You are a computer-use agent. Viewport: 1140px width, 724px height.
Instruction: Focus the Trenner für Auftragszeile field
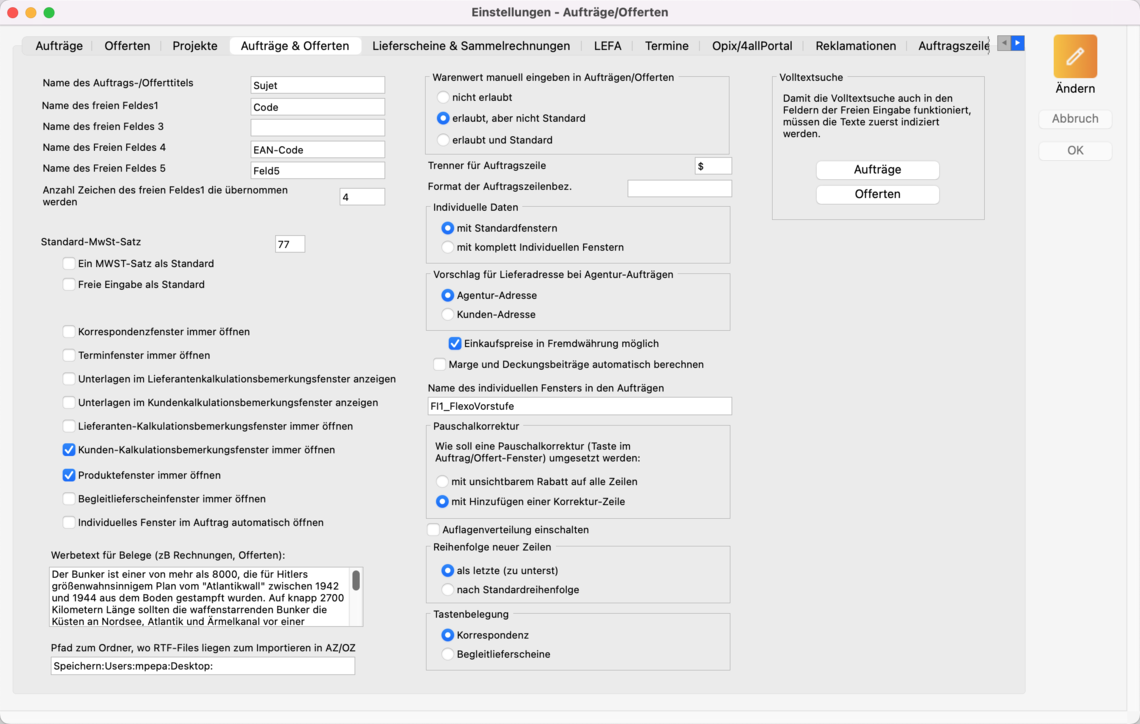point(713,166)
